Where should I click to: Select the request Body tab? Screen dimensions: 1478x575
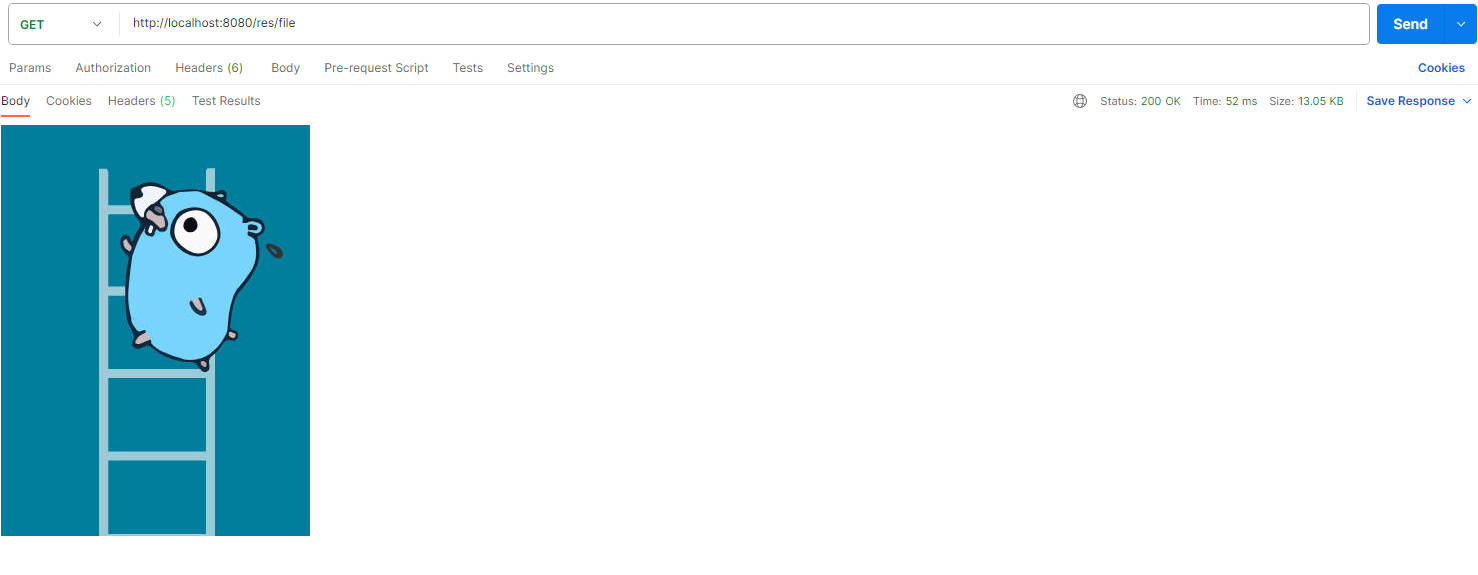coord(286,68)
